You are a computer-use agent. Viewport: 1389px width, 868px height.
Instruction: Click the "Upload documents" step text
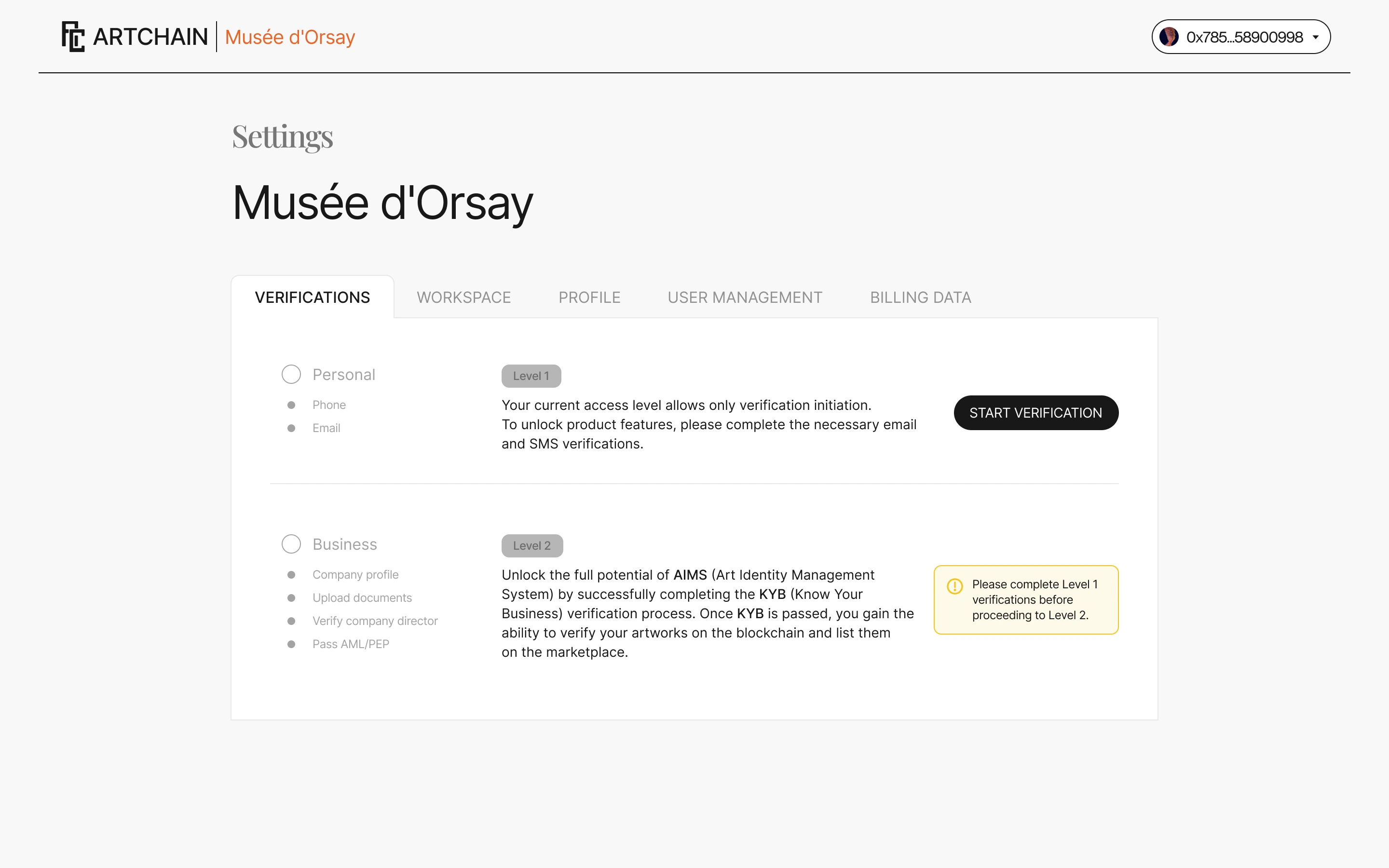pos(362,597)
